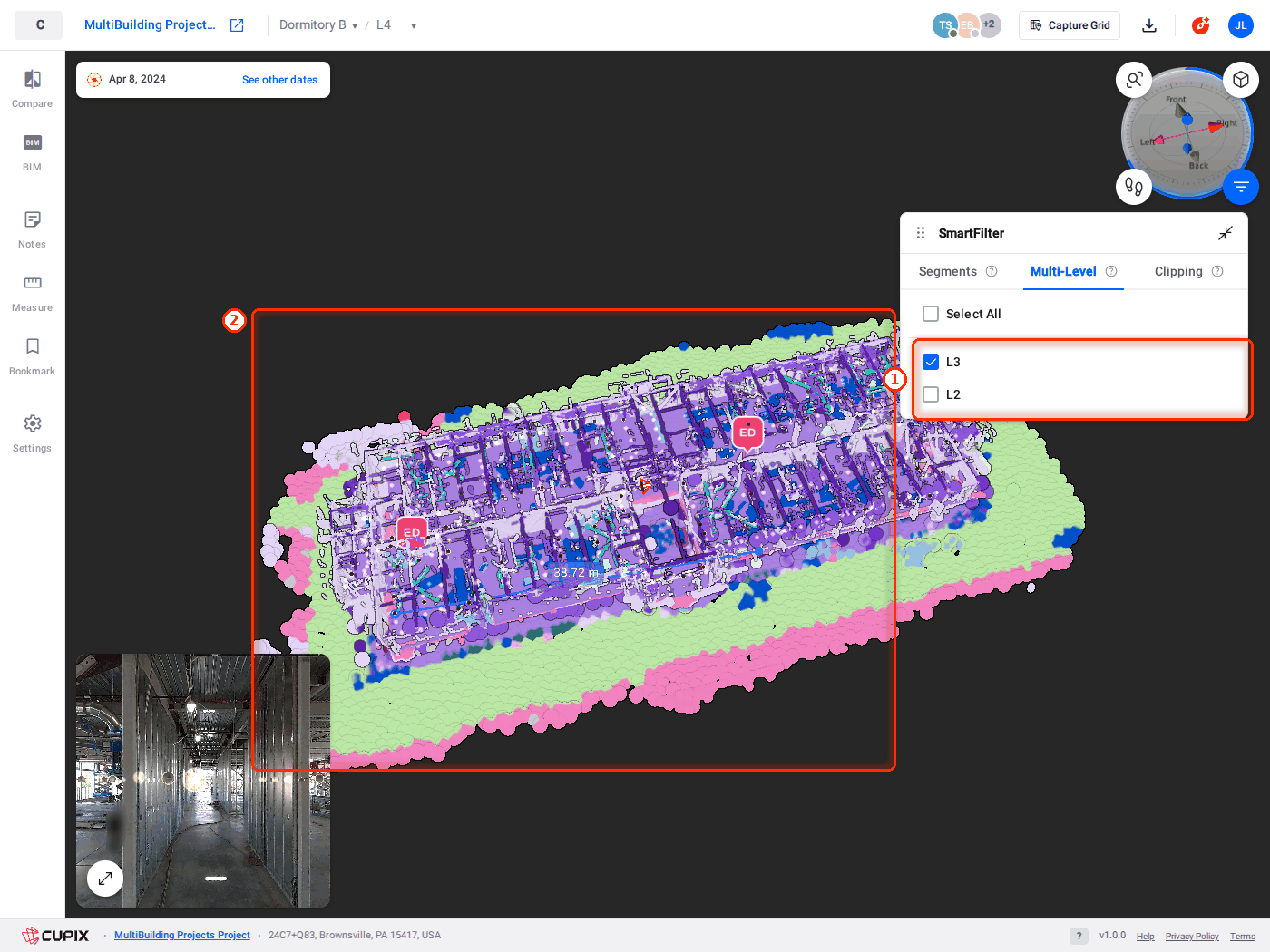Click the help icon beside Multi-Level

(x=1111, y=271)
